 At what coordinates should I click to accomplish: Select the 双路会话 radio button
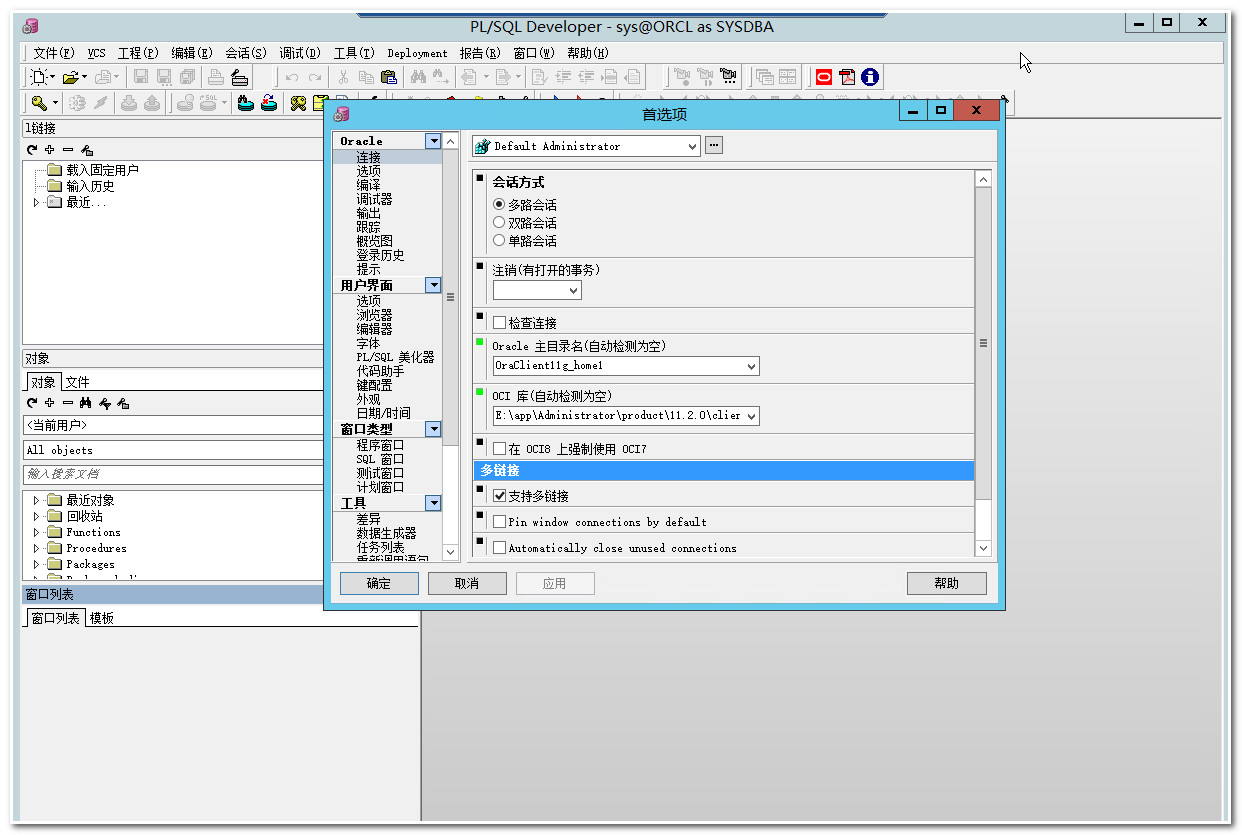pos(499,223)
